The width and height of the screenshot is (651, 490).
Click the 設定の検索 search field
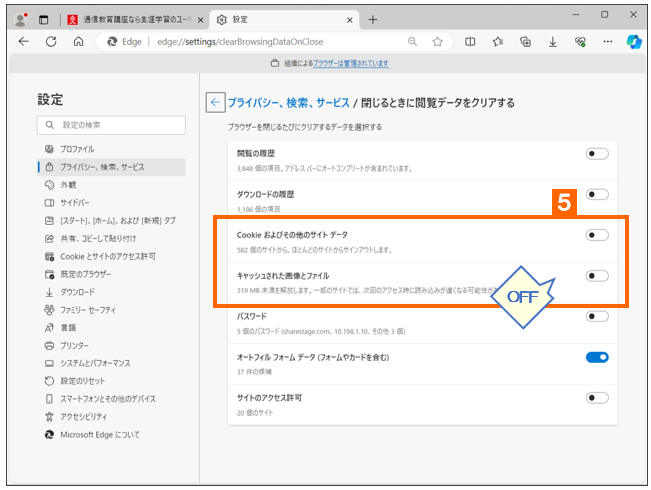[112, 125]
